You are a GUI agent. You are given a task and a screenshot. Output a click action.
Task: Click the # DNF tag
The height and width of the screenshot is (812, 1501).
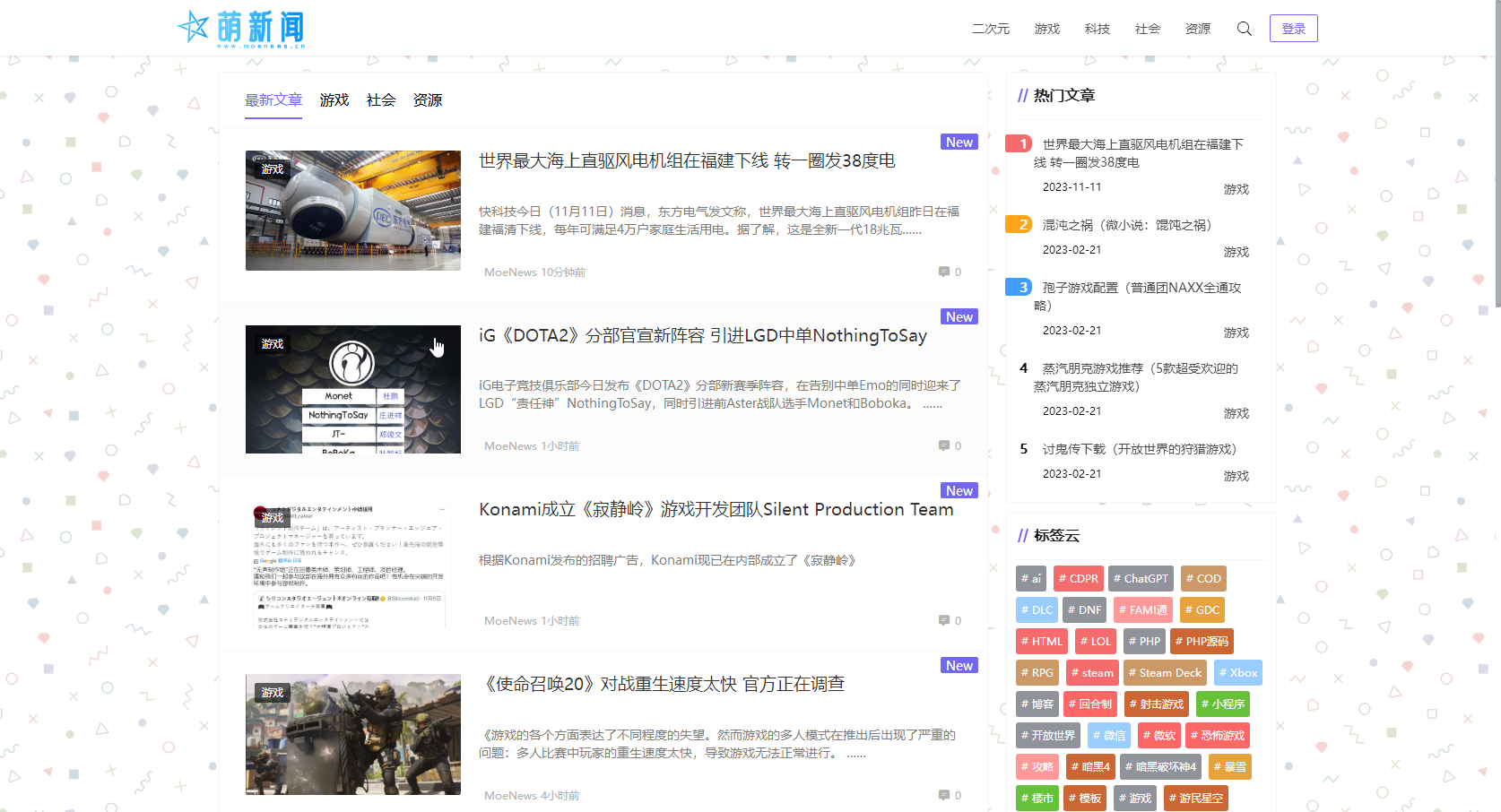[x=1085, y=610]
